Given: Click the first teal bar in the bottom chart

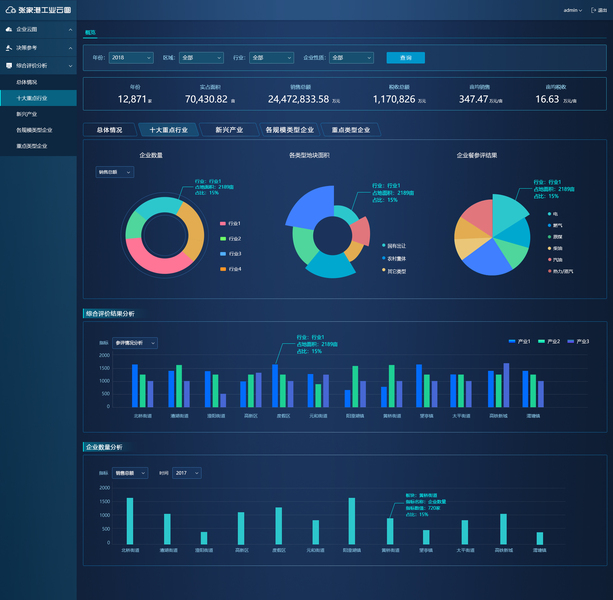Looking at the screenshot, I should 130,521.
